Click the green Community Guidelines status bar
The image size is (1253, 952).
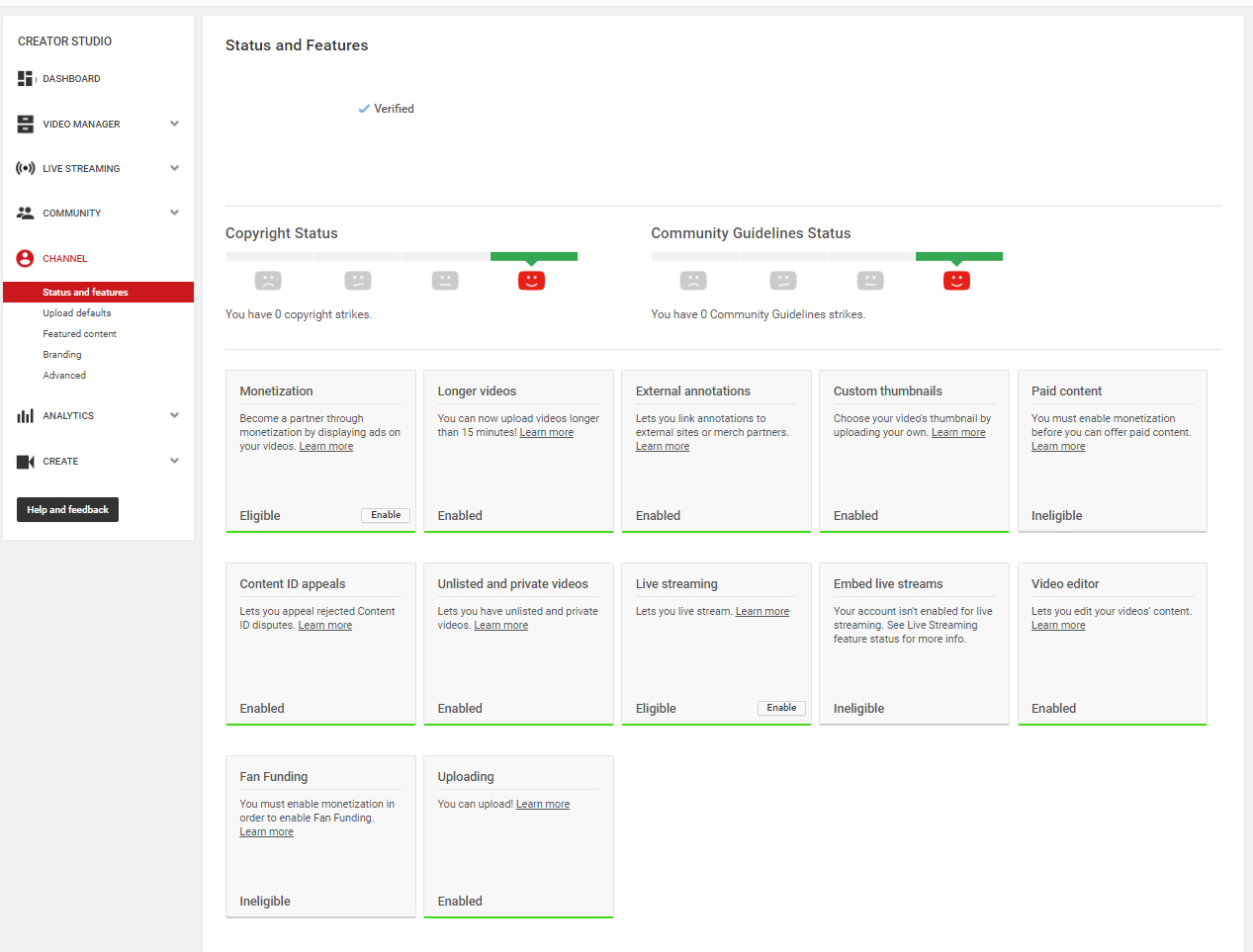(x=959, y=257)
